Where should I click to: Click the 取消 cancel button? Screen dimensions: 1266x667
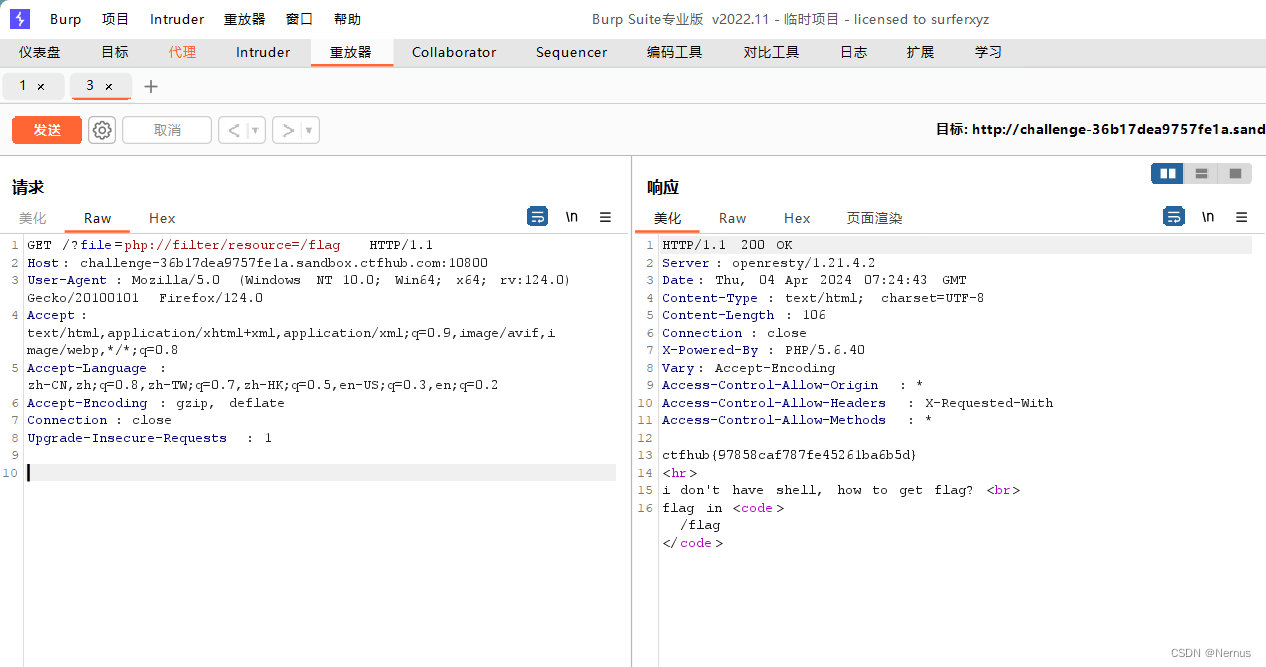click(167, 130)
